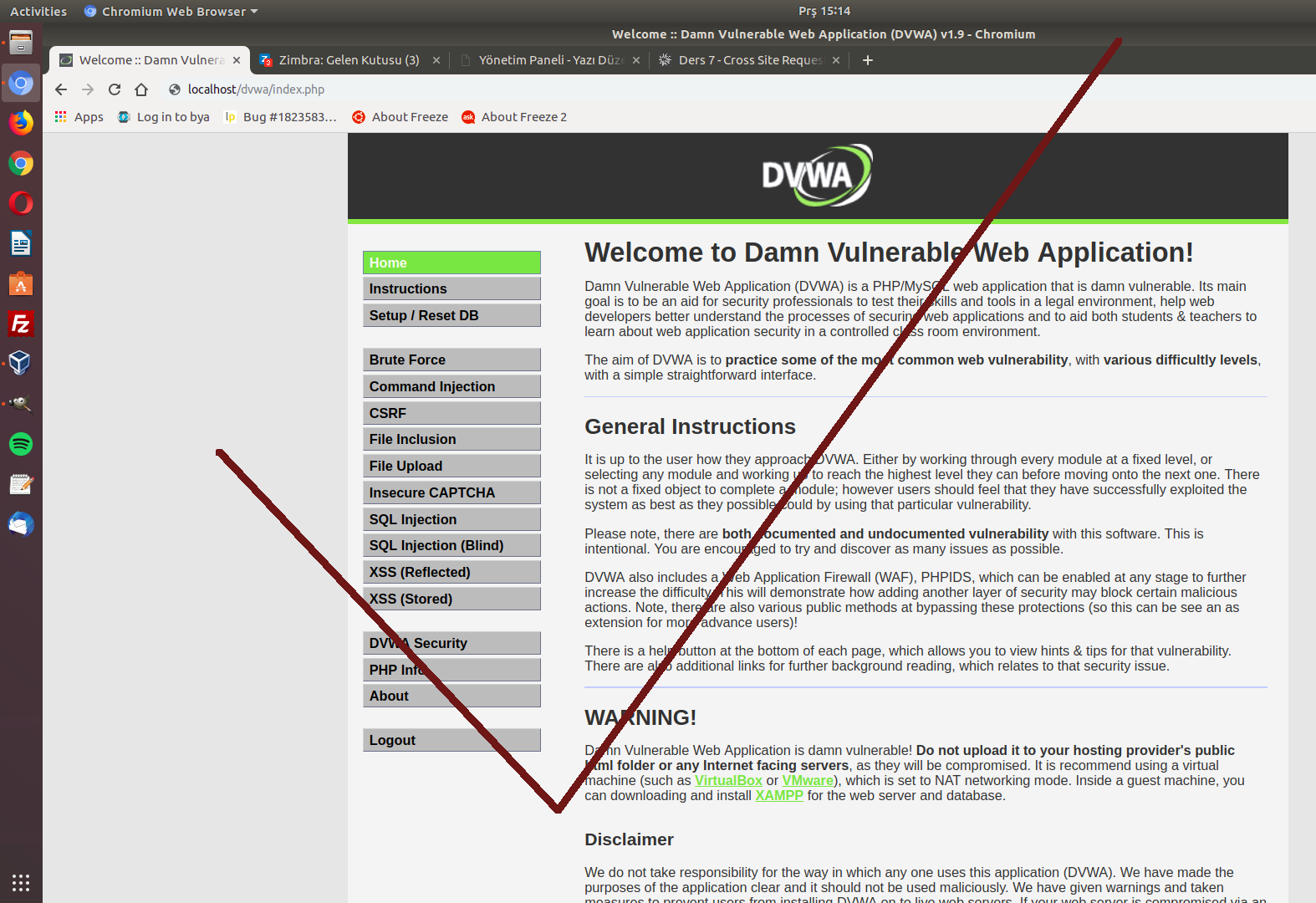
Task: View site information icon in address bar
Action: (175, 89)
